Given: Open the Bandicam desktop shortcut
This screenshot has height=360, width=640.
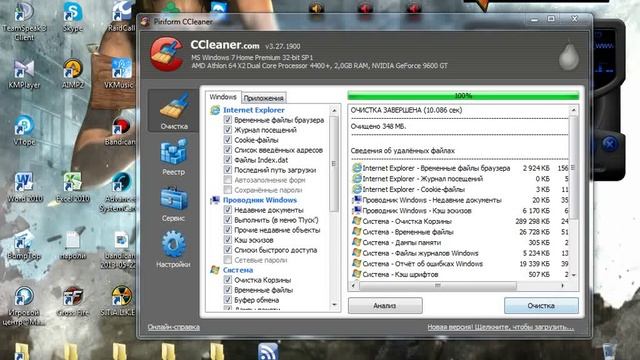Looking at the screenshot, I should tap(120, 131).
